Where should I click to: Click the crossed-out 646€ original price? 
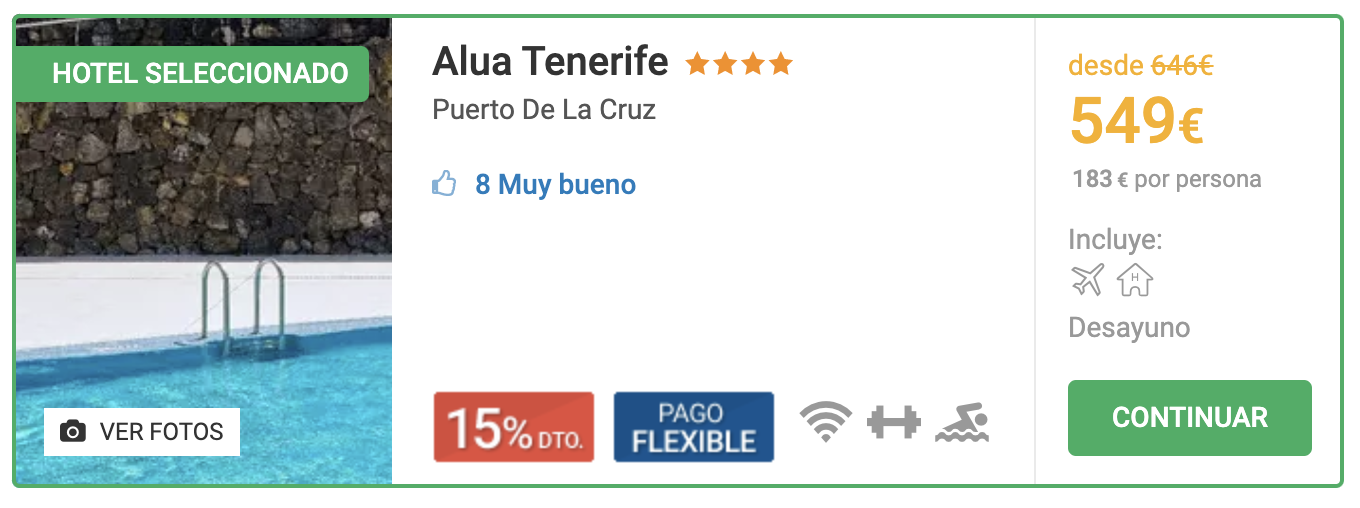click(1182, 66)
